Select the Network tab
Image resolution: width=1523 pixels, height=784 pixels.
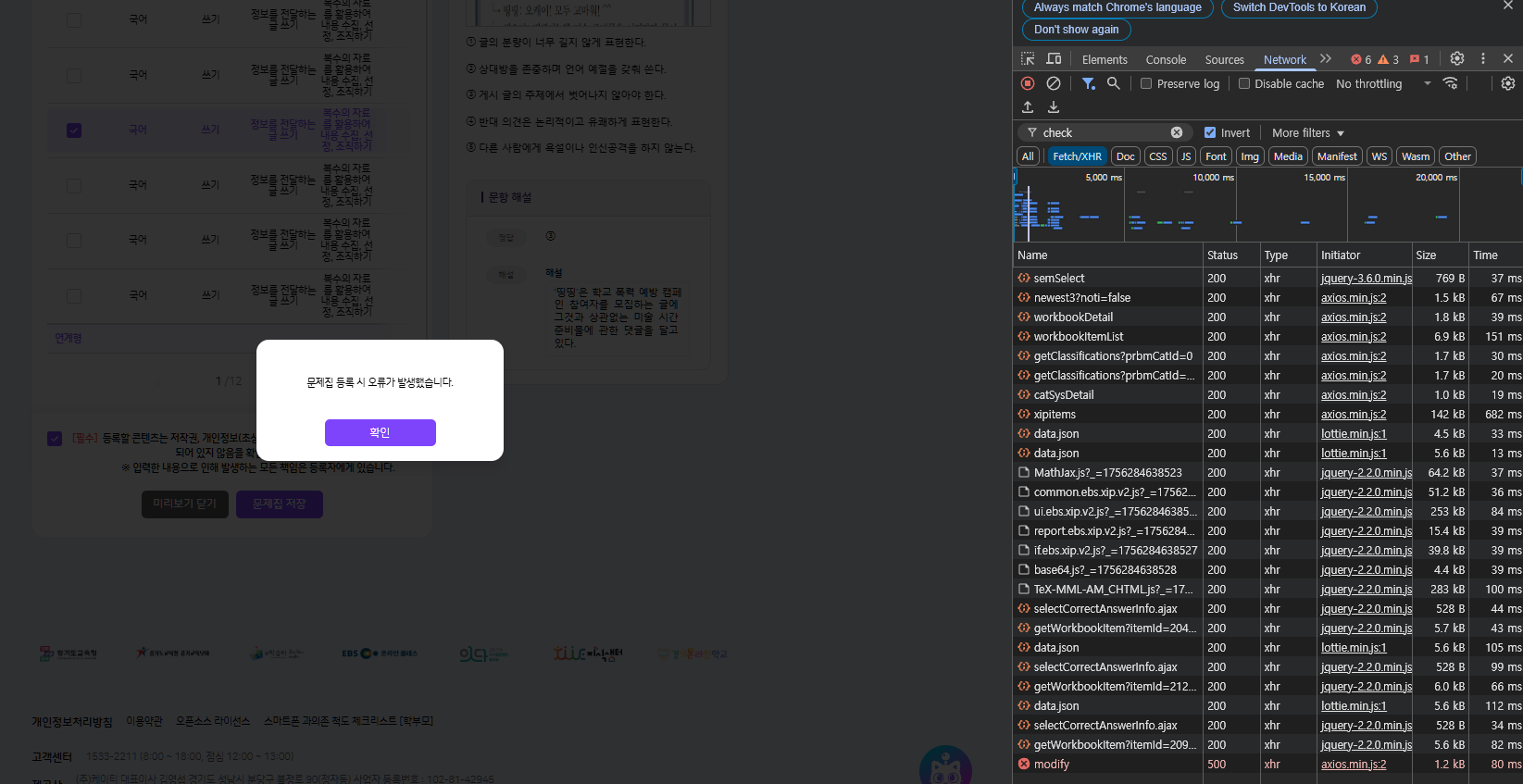click(1285, 59)
